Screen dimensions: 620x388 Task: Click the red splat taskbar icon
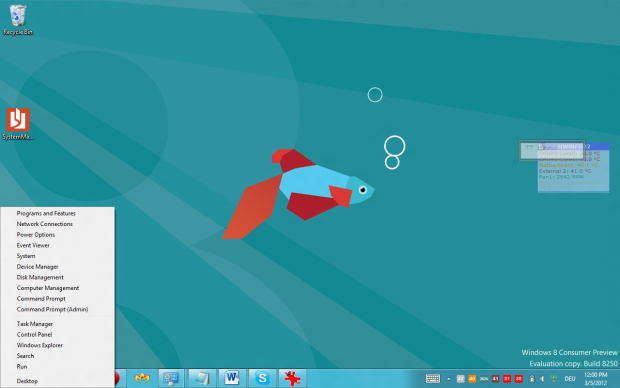[292, 379]
